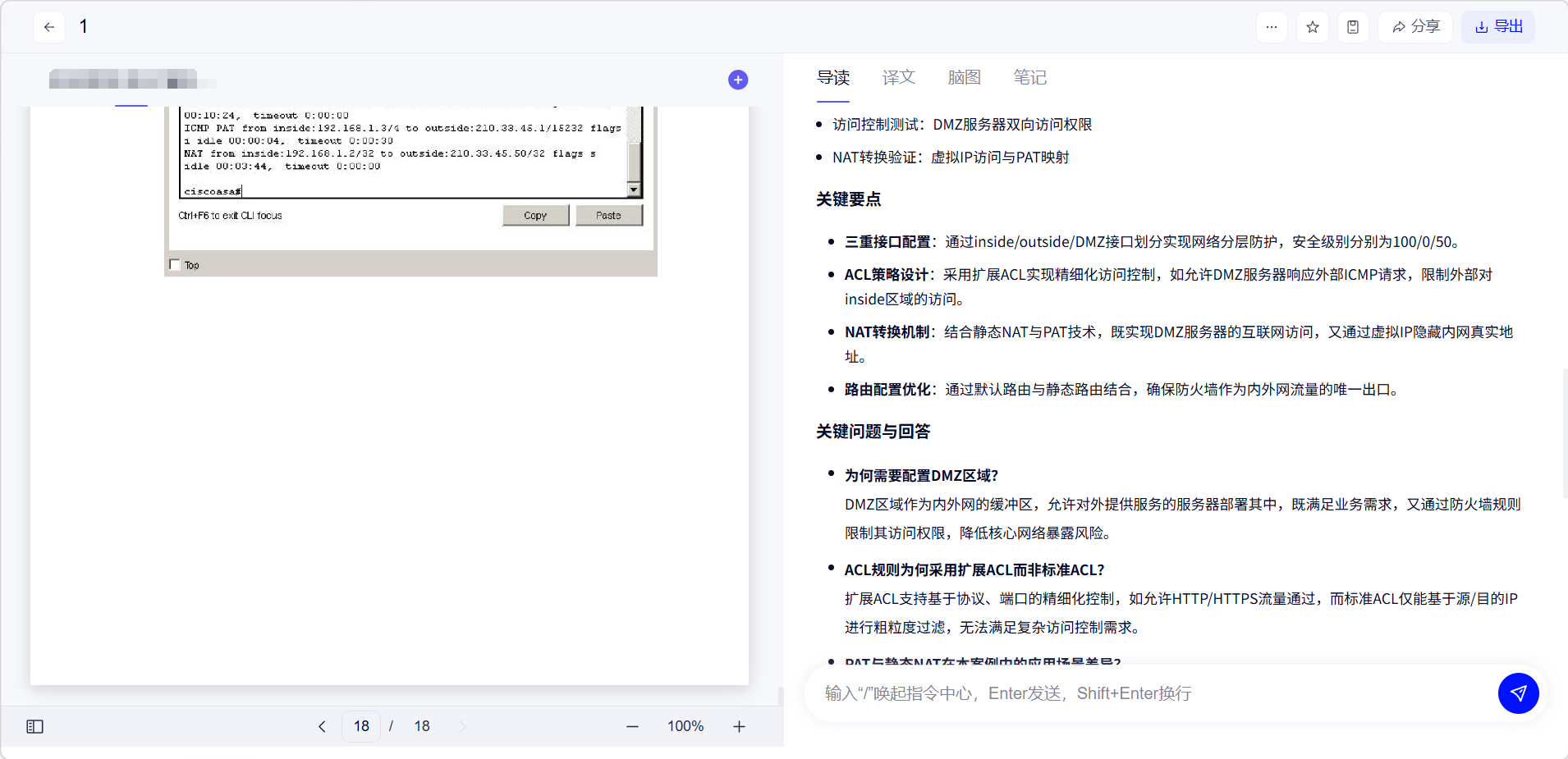Open the 脑图 tab
The image size is (1568, 759).
click(964, 77)
